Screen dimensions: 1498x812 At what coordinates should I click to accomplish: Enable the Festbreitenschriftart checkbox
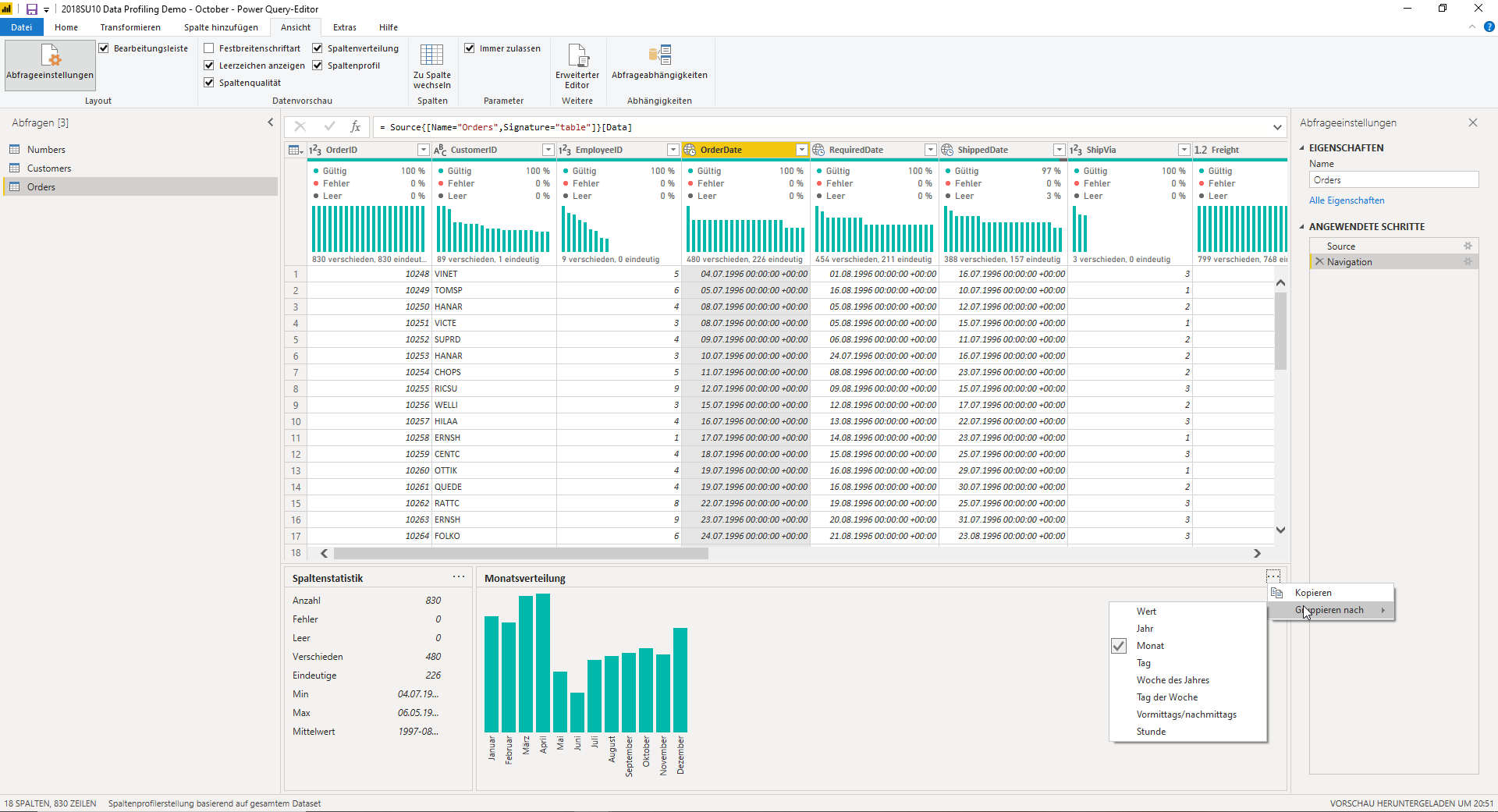click(209, 48)
